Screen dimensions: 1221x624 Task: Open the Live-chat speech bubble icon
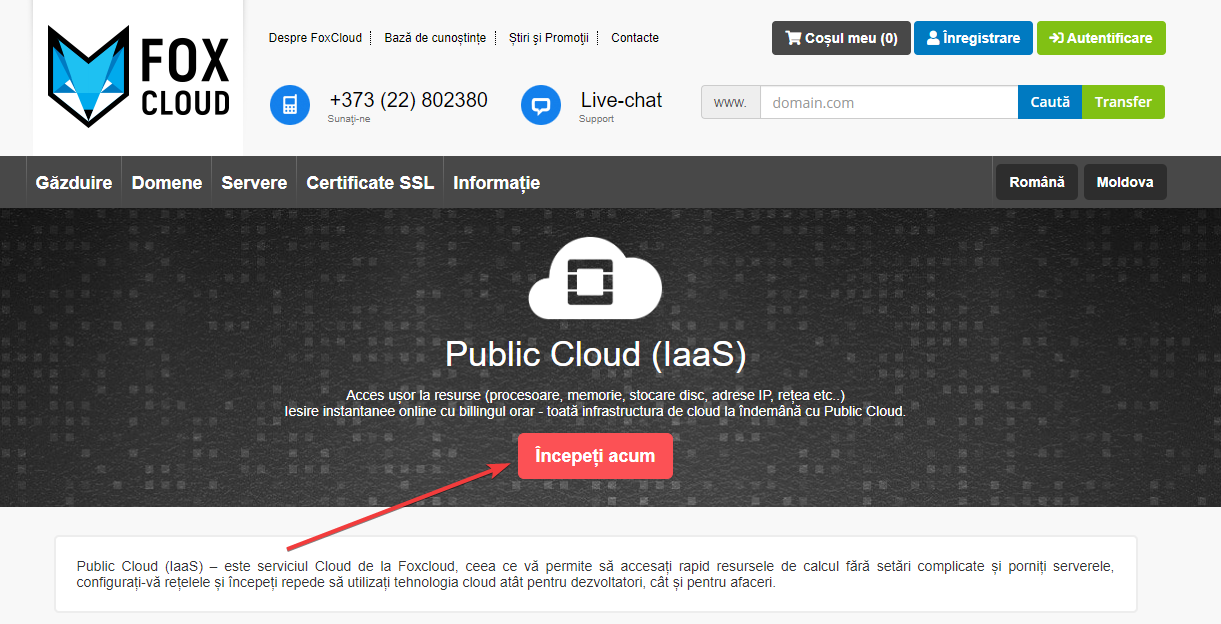click(x=541, y=105)
